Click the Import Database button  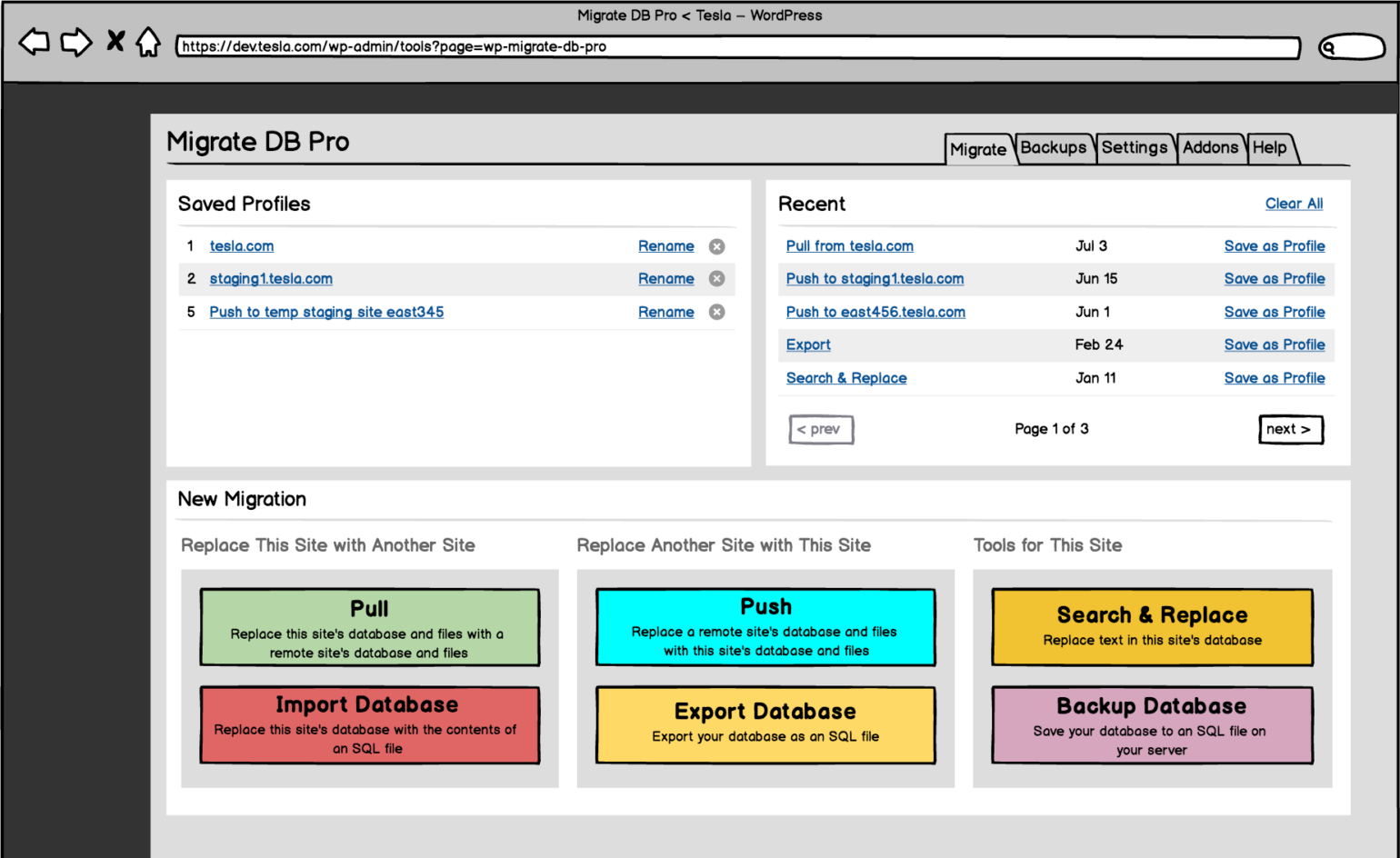[370, 724]
